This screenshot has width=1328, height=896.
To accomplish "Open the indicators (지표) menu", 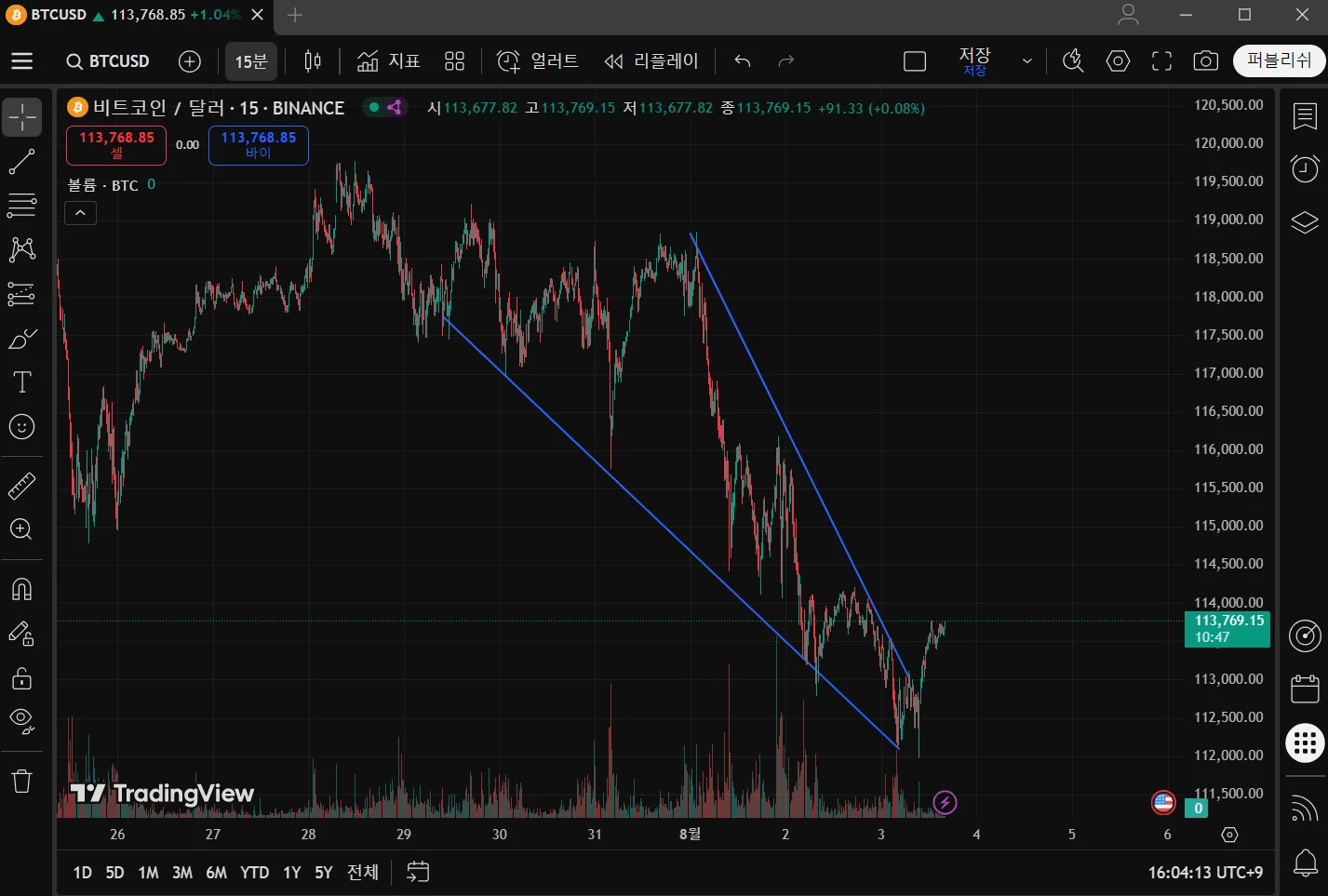I will click(389, 61).
